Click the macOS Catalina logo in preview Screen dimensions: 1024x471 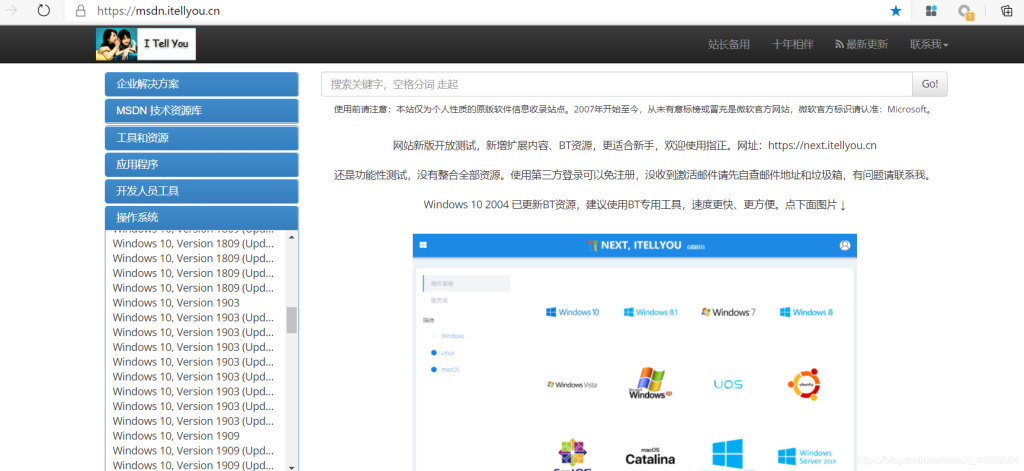coord(650,456)
